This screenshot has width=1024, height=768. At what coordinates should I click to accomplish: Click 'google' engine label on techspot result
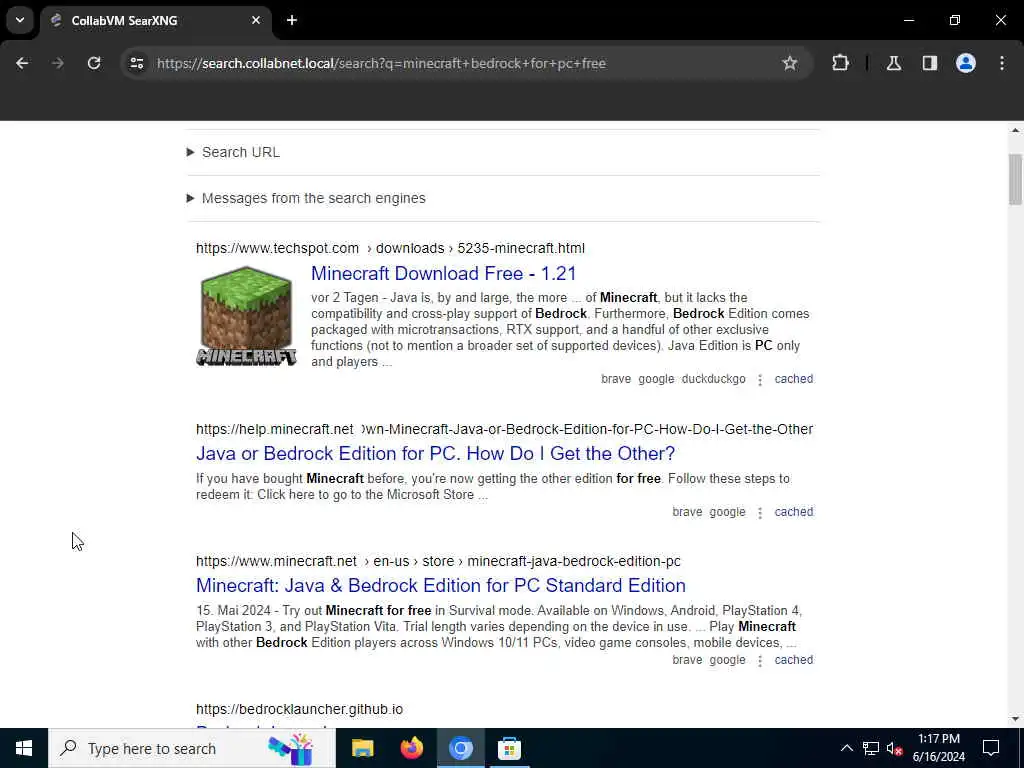656,379
